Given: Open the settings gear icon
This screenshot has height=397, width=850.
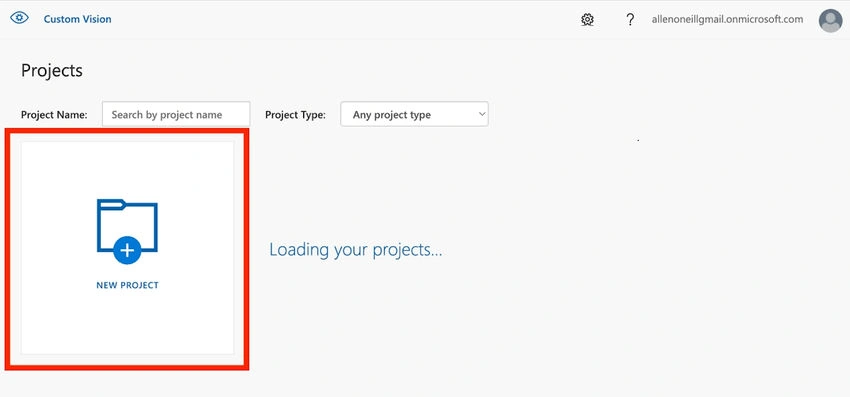Looking at the screenshot, I should 587,20.
